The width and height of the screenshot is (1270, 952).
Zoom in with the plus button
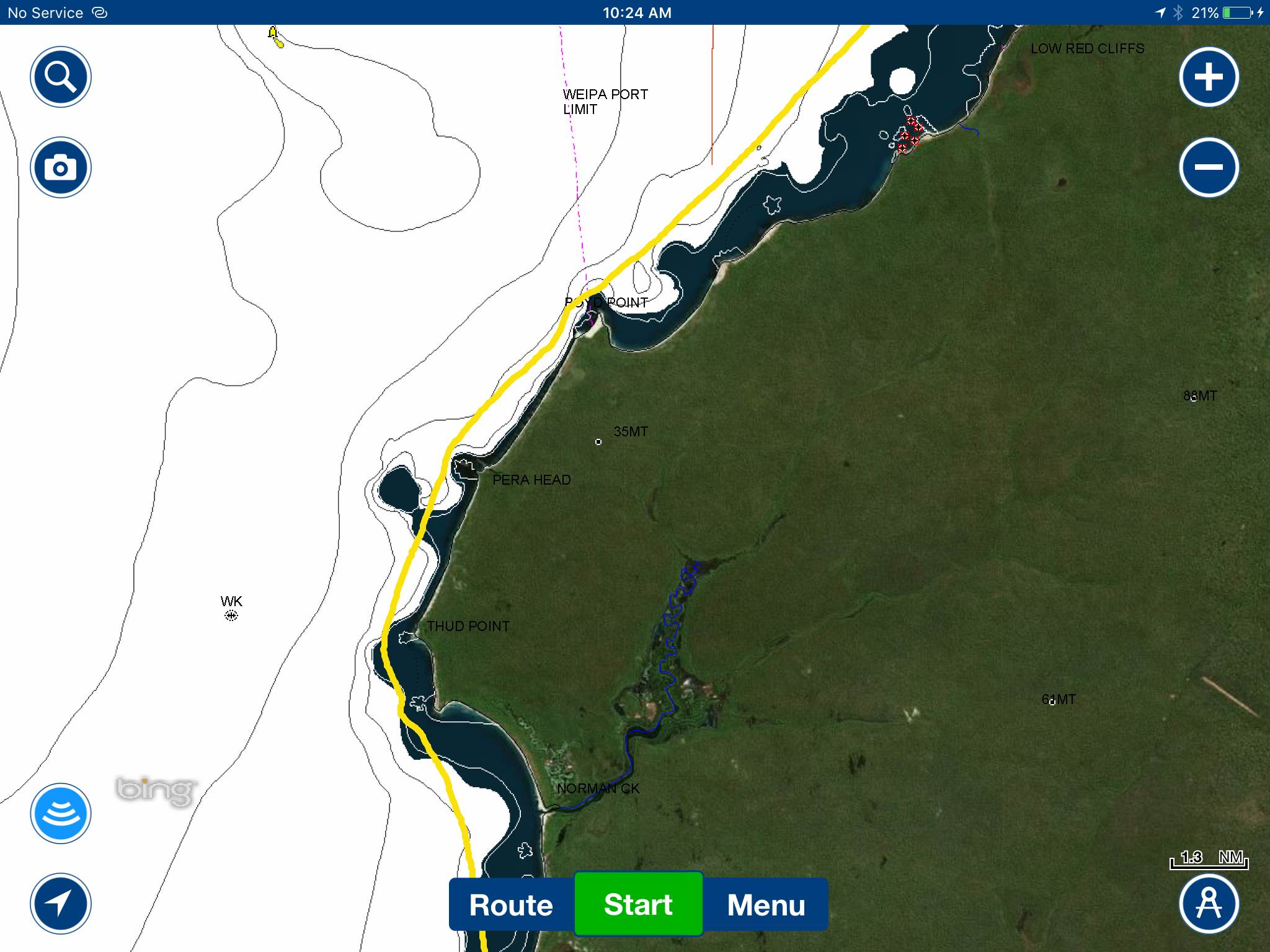pyautogui.click(x=1209, y=77)
